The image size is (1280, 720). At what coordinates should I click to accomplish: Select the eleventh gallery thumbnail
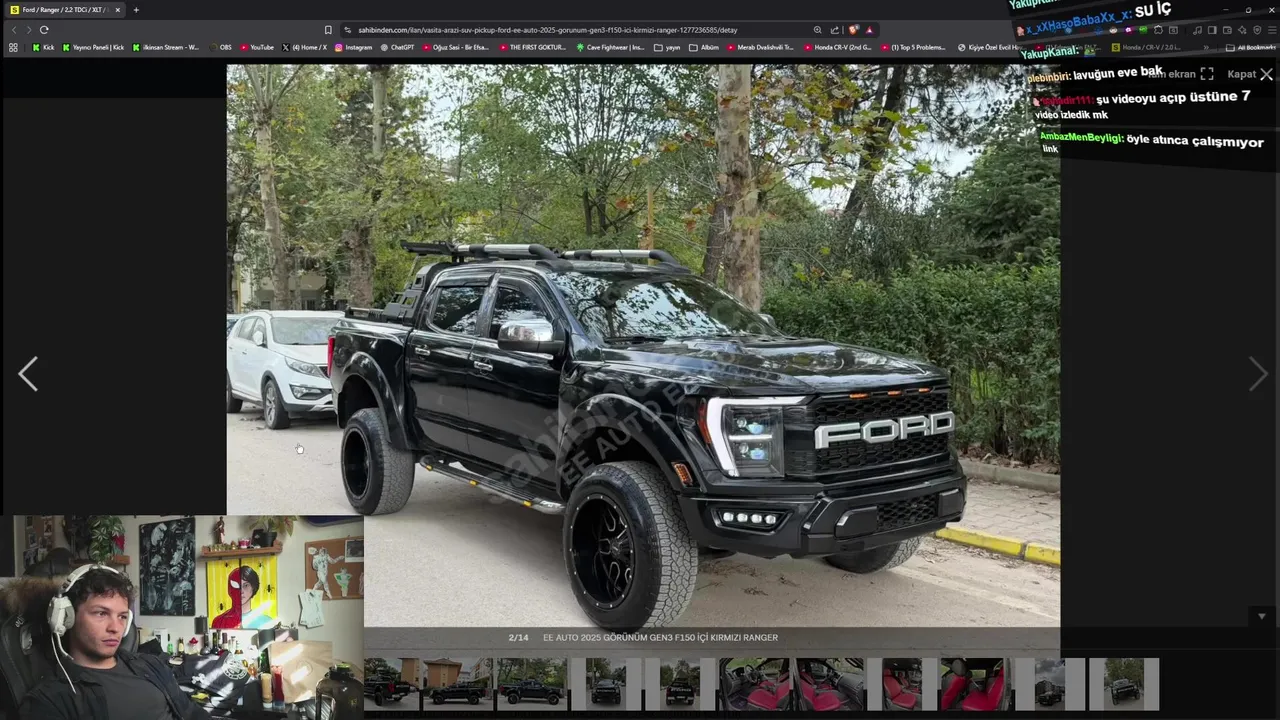pos(1124,684)
